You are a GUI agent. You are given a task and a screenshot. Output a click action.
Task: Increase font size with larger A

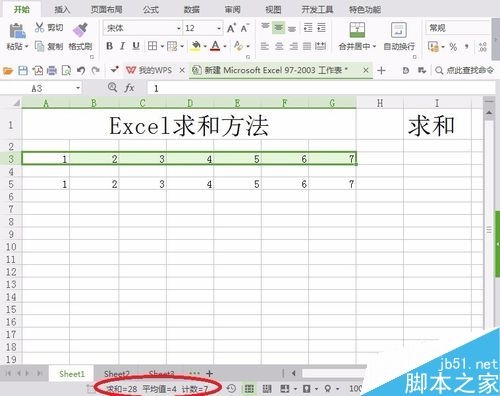(231, 28)
